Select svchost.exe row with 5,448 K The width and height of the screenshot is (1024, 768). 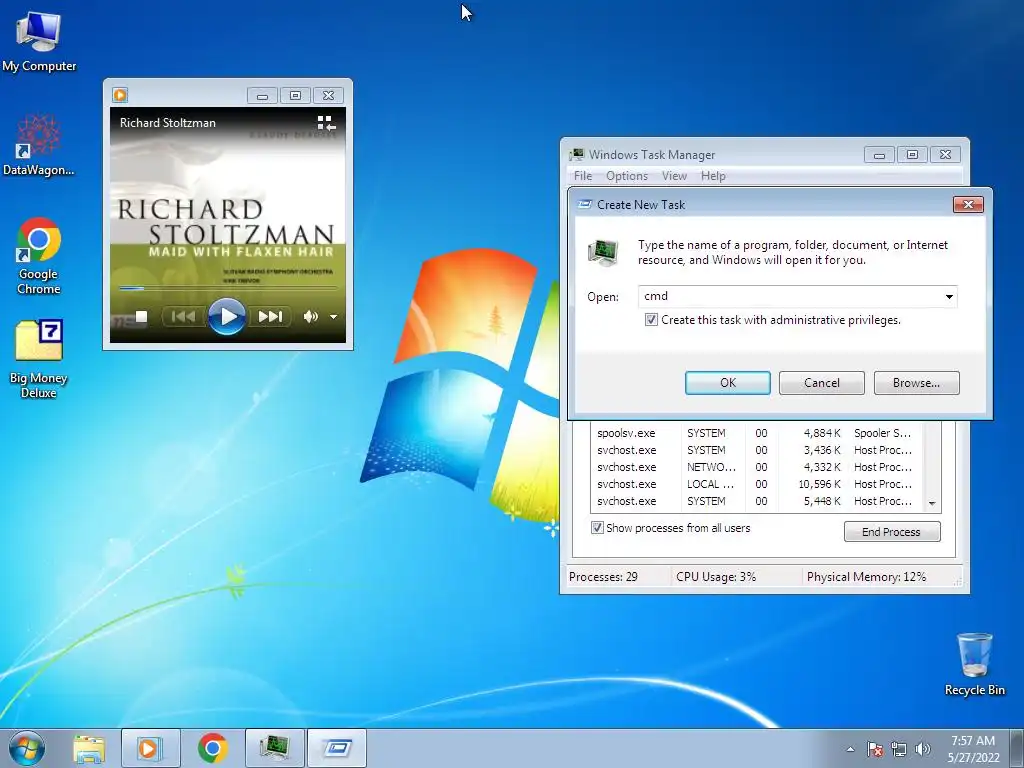758,501
